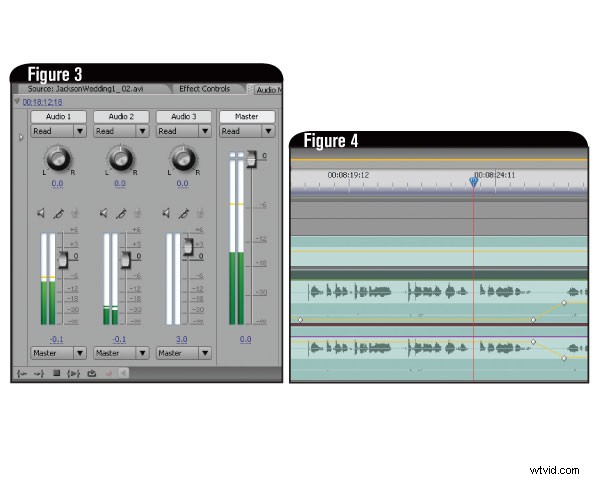The image size is (600, 480).
Task: Solo the Audio 1 track
Action: point(58,213)
